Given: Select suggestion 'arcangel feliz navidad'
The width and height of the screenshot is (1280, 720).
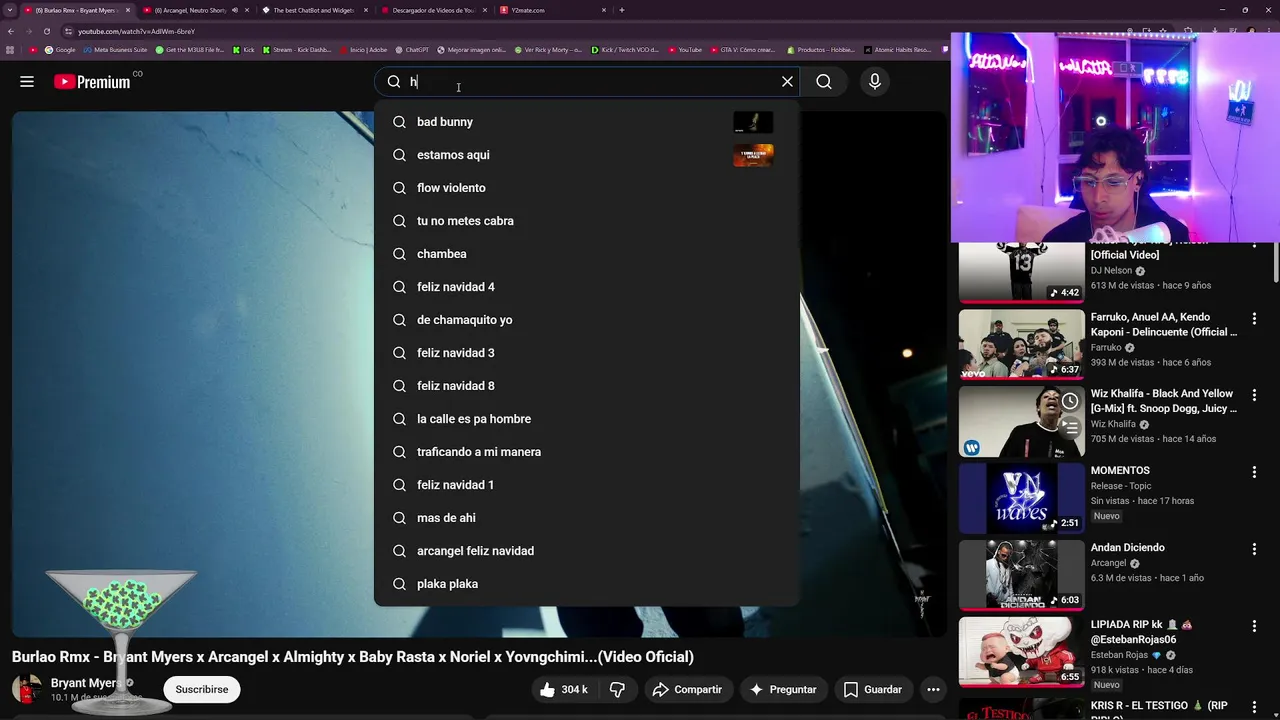Looking at the screenshot, I should tap(587, 551).
